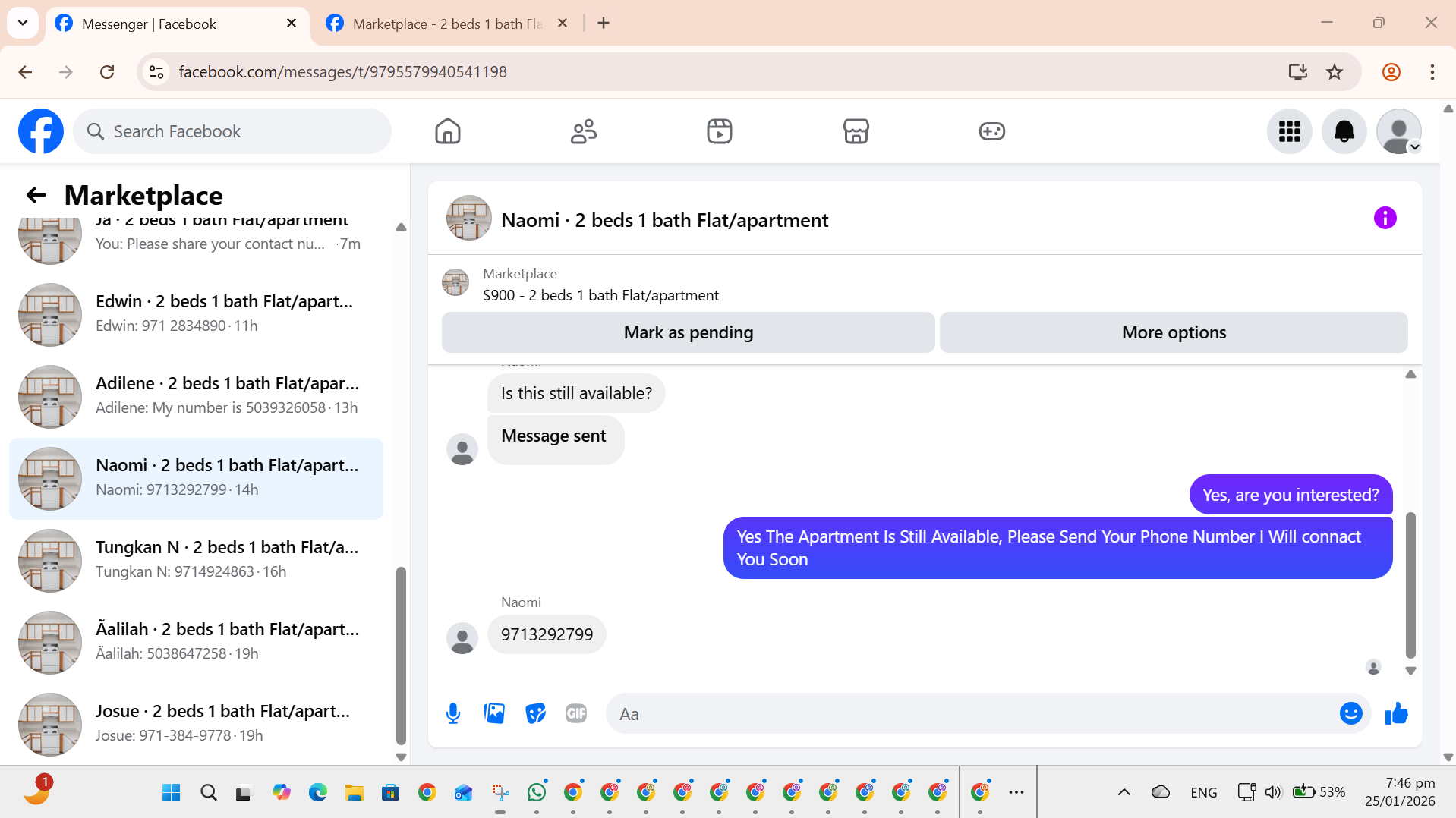Open the Marketplace storefront icon
This screenshot has height=818, width=1456.
tap(856, 131)
